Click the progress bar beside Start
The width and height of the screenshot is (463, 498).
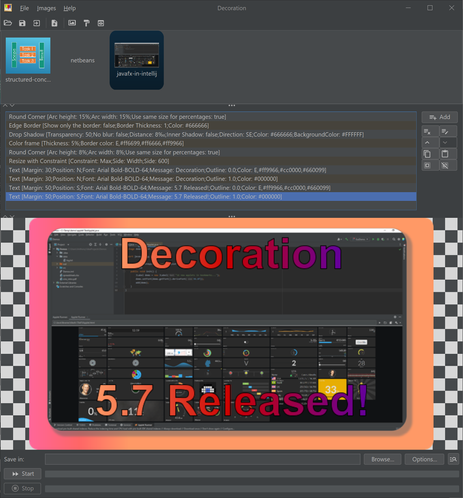[x=252, y=474]
